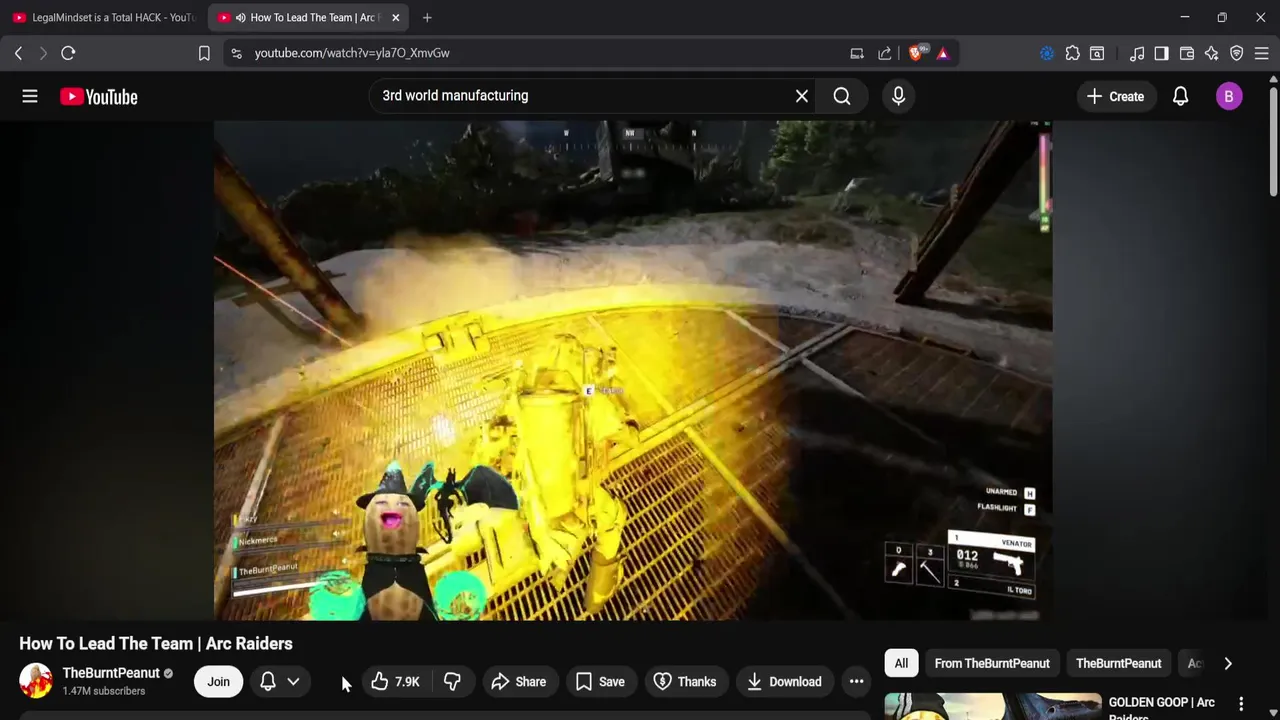Share this page from address bar
Image resolution: width=1280 pixels, height=720 pixels.
pos(885,53)
